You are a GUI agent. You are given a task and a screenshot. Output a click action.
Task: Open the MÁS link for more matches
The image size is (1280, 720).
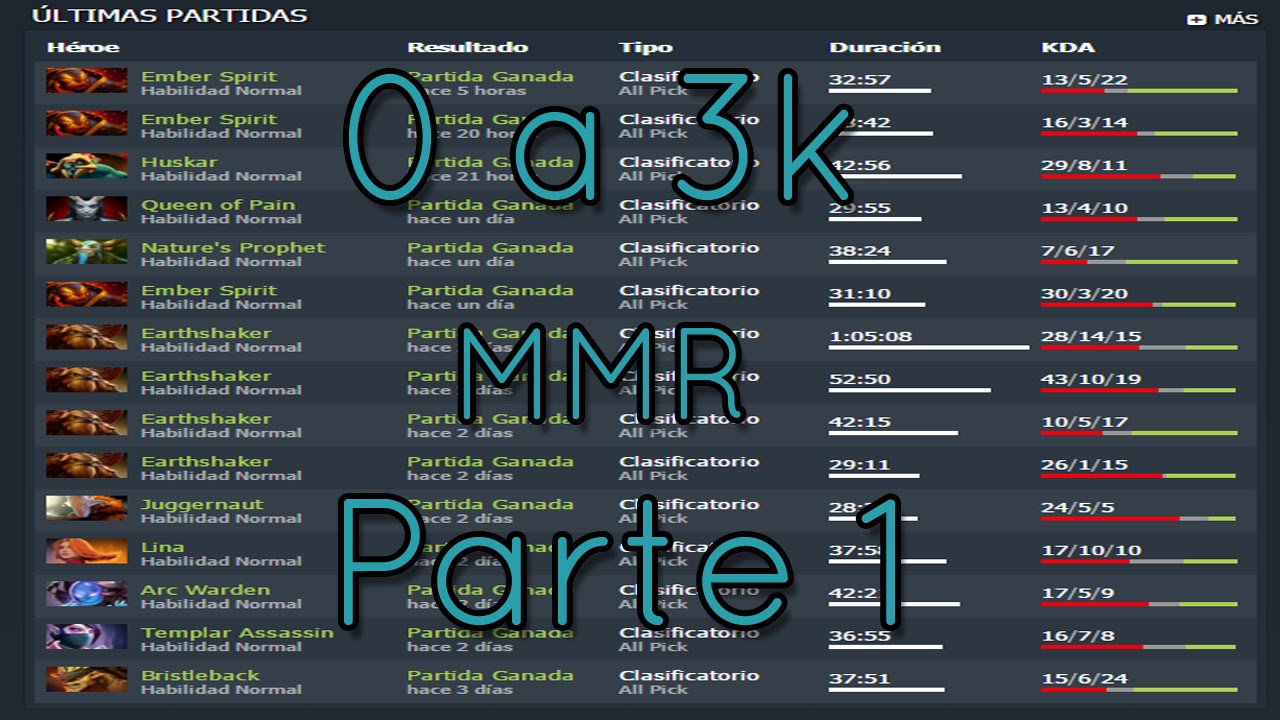tap(1236, 19)
